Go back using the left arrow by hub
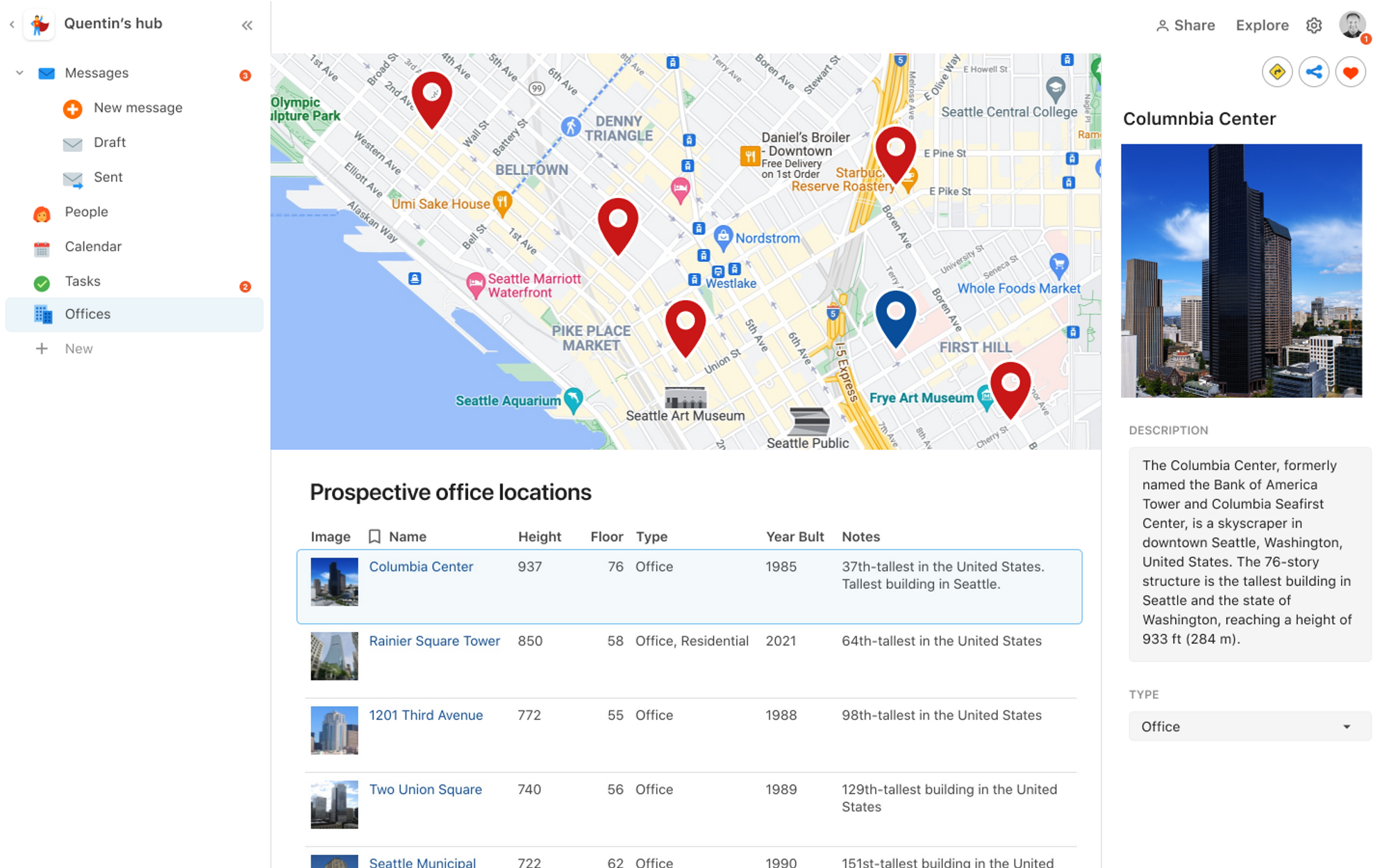 tap(12, 24)
